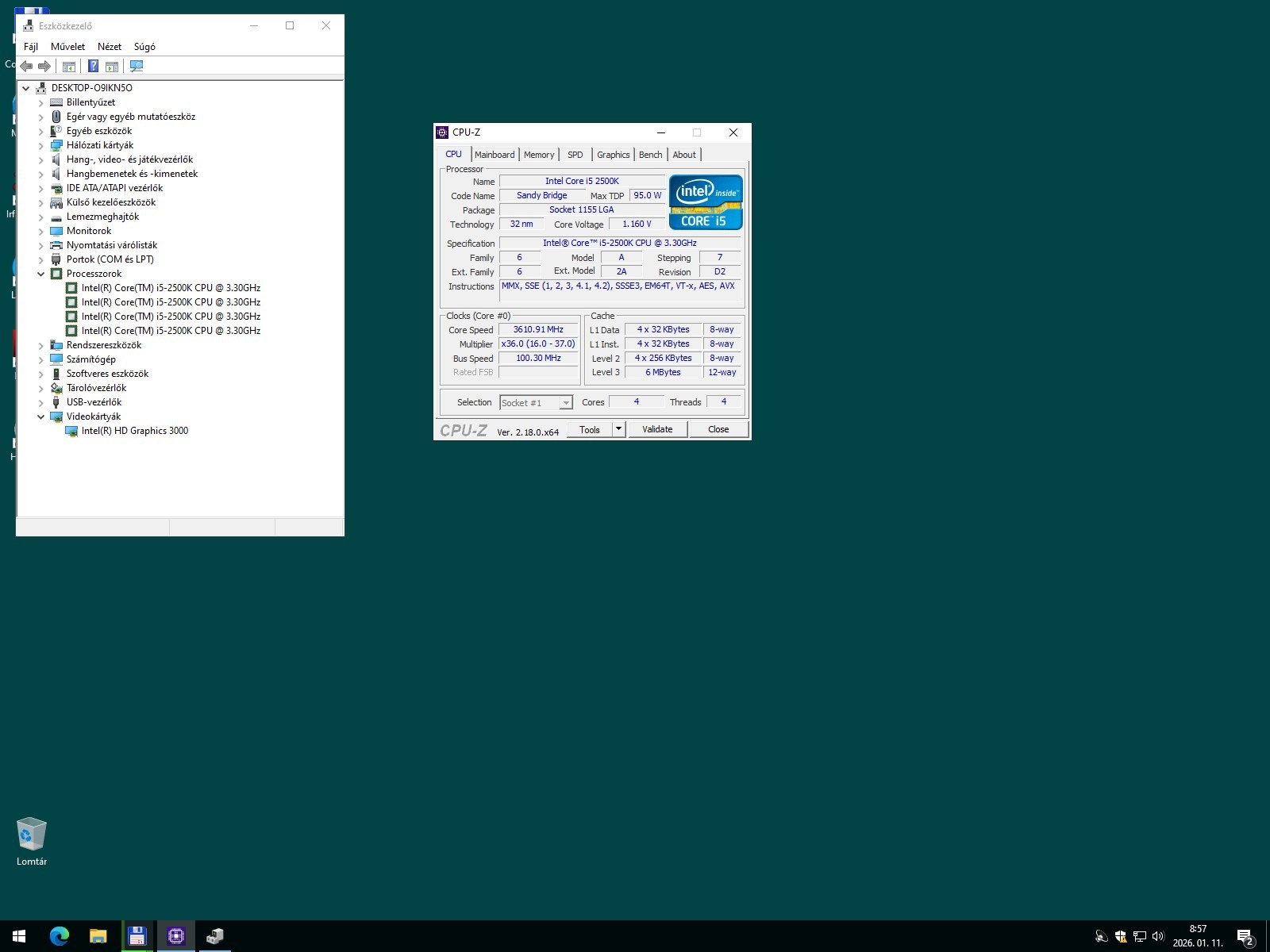Click the Nyomtatási várólisták printer icon
Viewport: 1270px width, 952px height.
tap(56, 245)
